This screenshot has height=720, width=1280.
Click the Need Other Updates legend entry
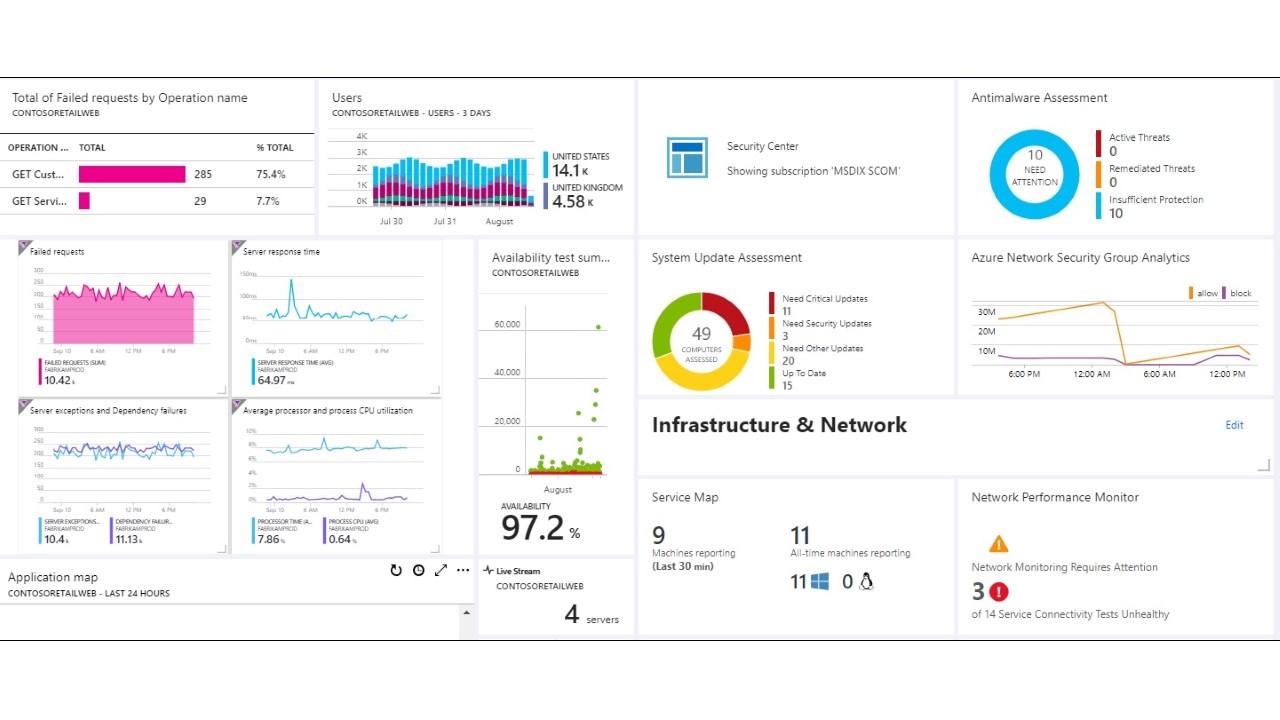[817, 355]
